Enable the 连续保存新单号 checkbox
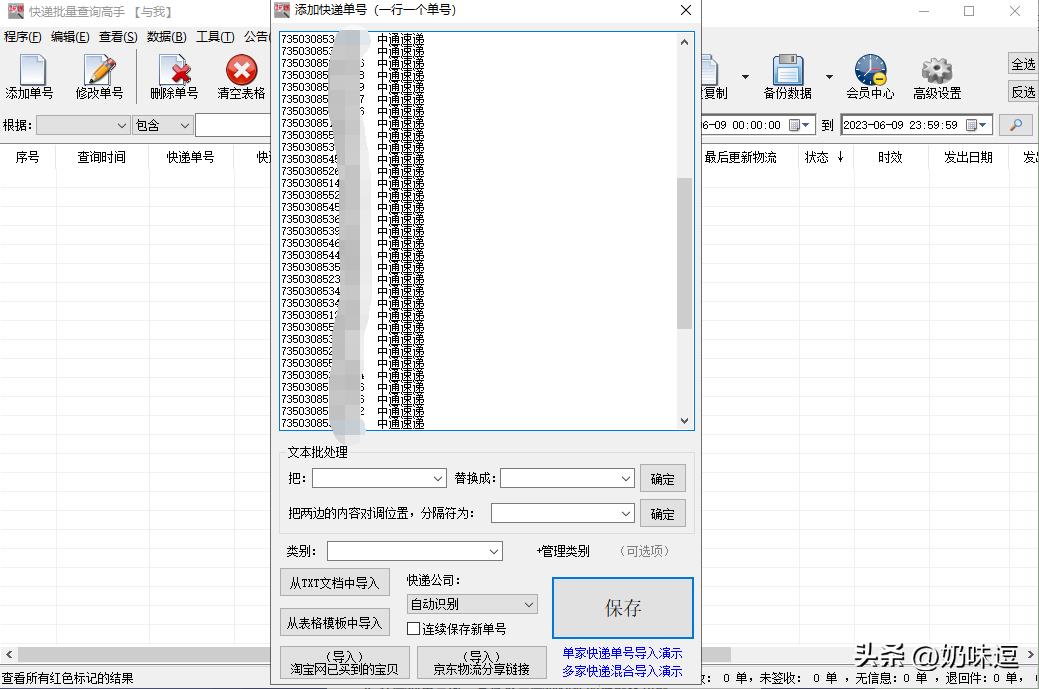This screenshot has height=689, width=1039. [413, 627]
